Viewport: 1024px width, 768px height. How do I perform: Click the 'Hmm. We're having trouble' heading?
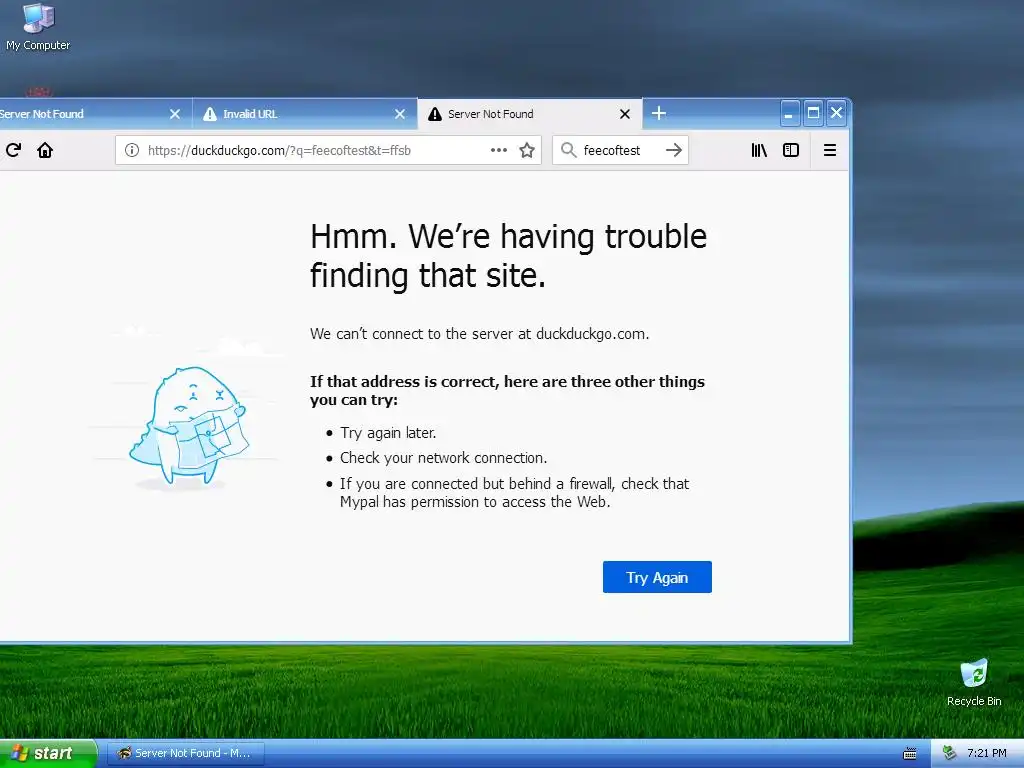508,255
